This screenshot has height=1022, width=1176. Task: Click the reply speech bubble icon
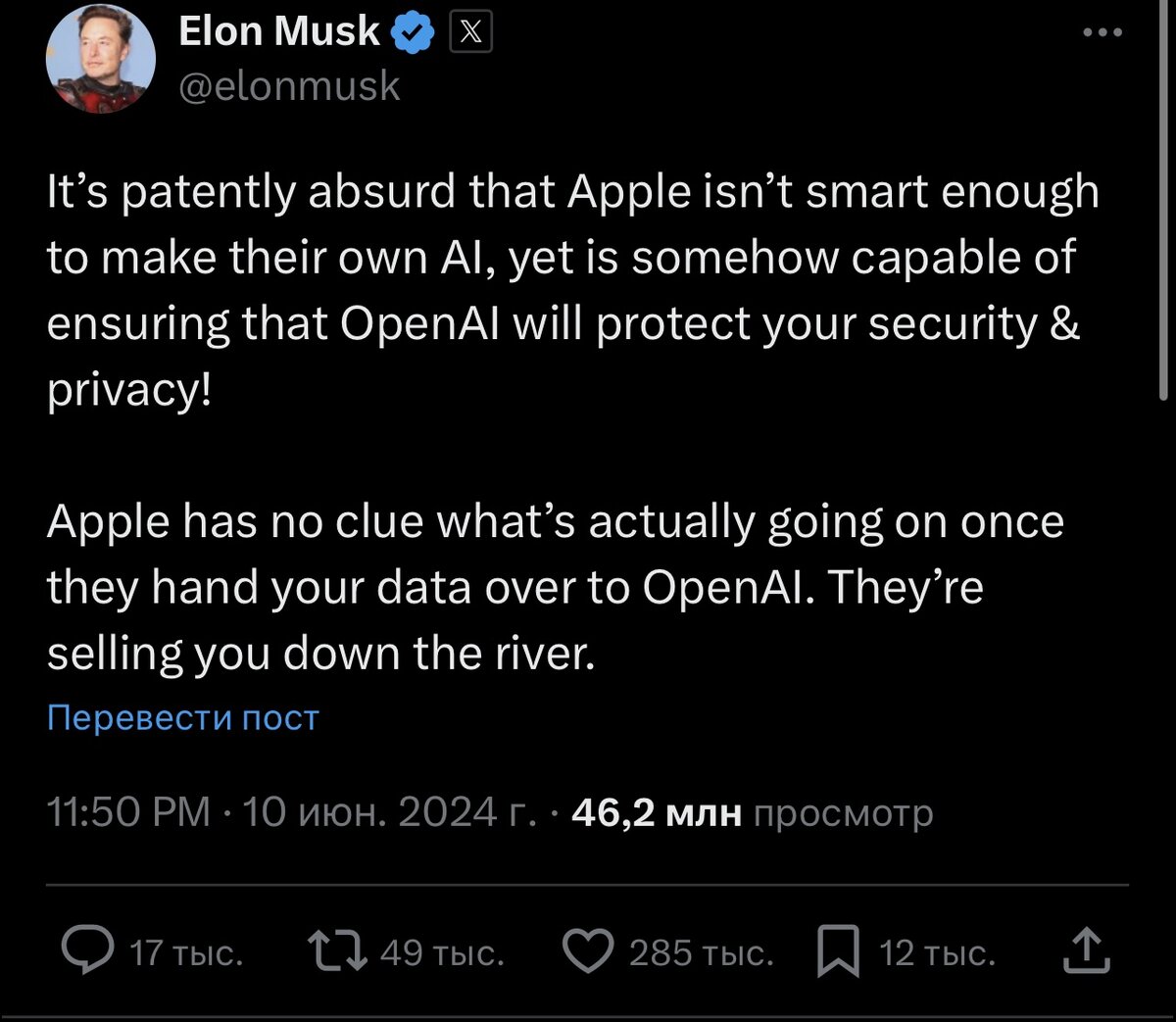87,951
